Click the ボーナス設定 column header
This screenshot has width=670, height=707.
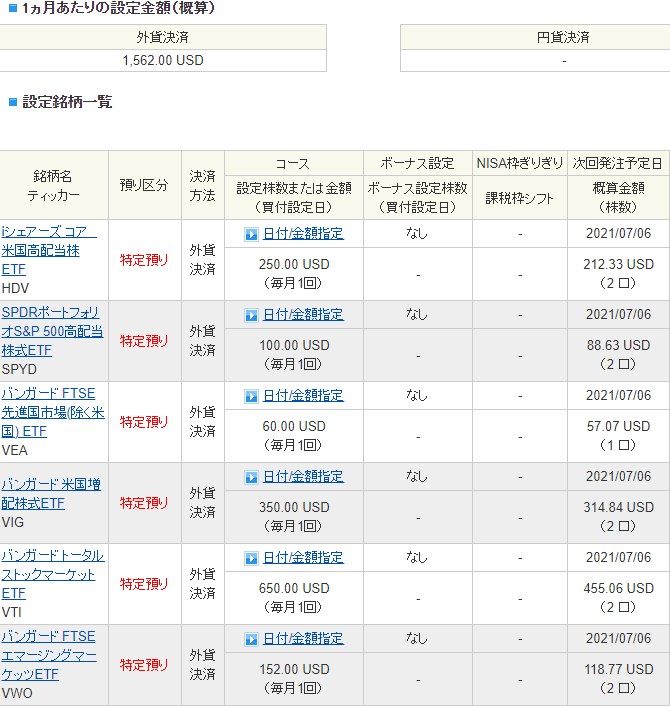click(x=418, y=163)
